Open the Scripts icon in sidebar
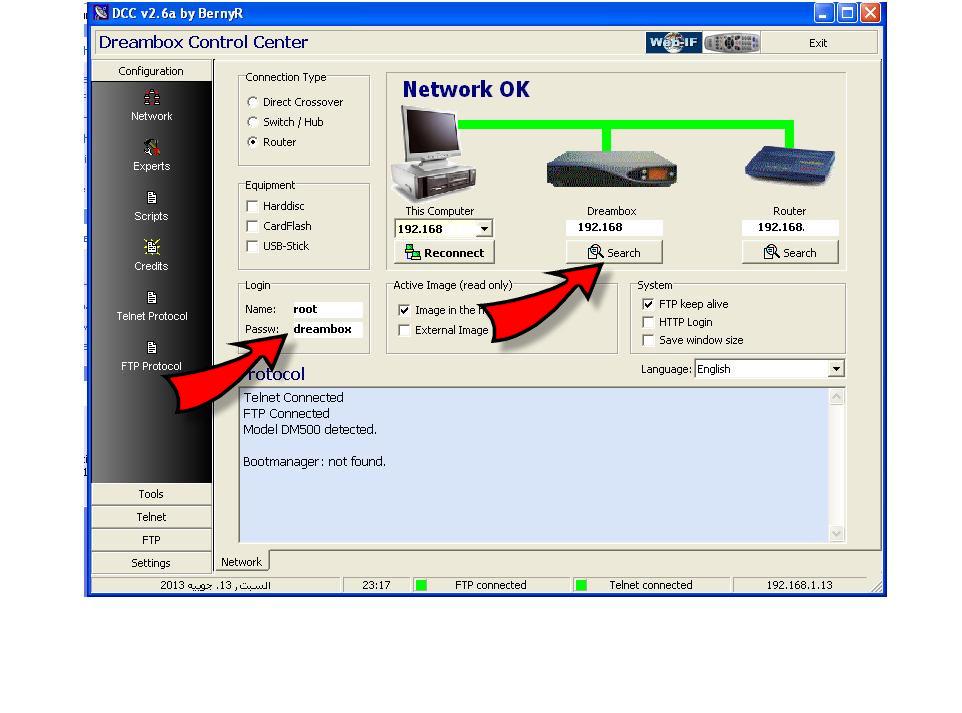Screen dimensions: 962x713 point(152,198)
